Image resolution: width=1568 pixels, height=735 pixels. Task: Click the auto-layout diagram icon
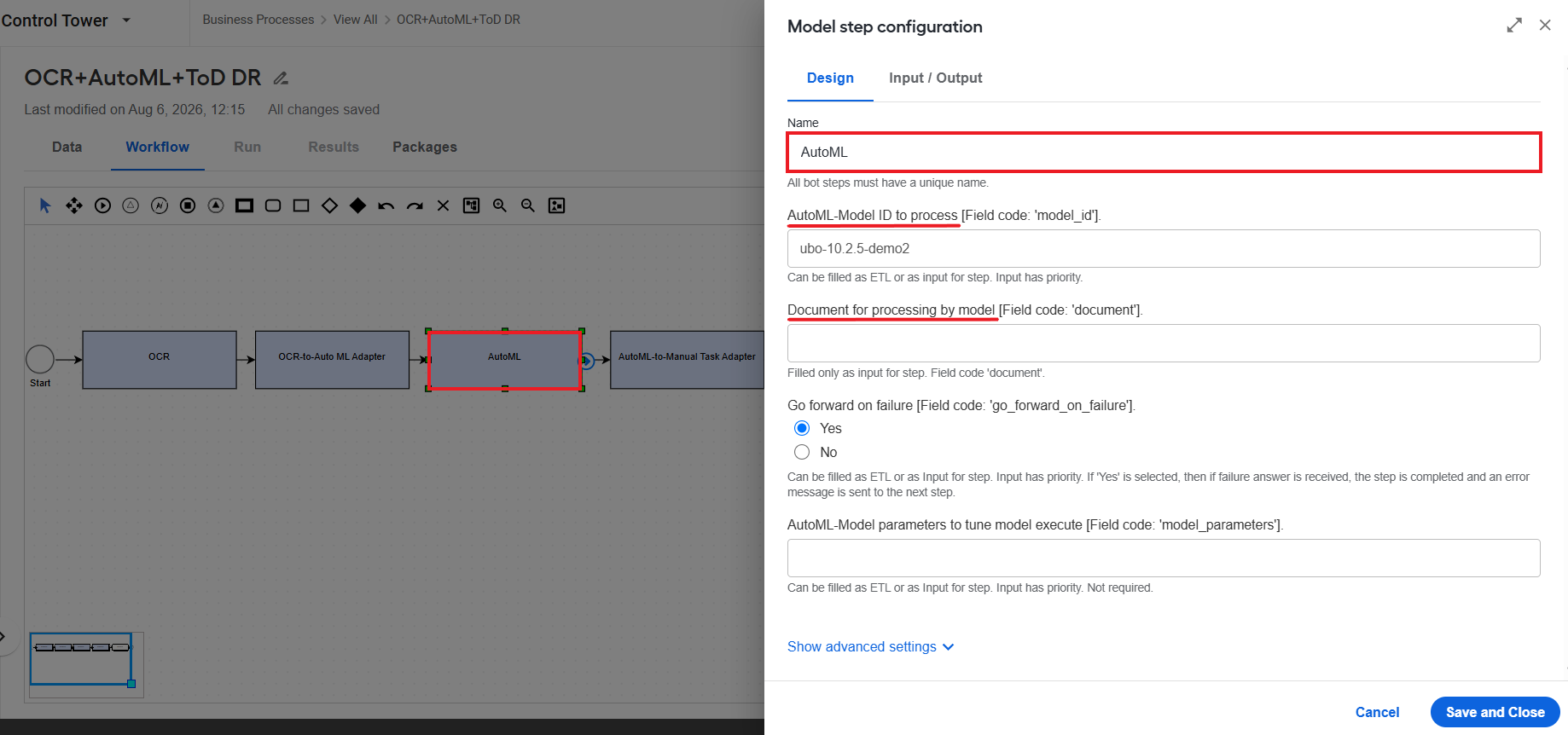(x=471, y=205)
